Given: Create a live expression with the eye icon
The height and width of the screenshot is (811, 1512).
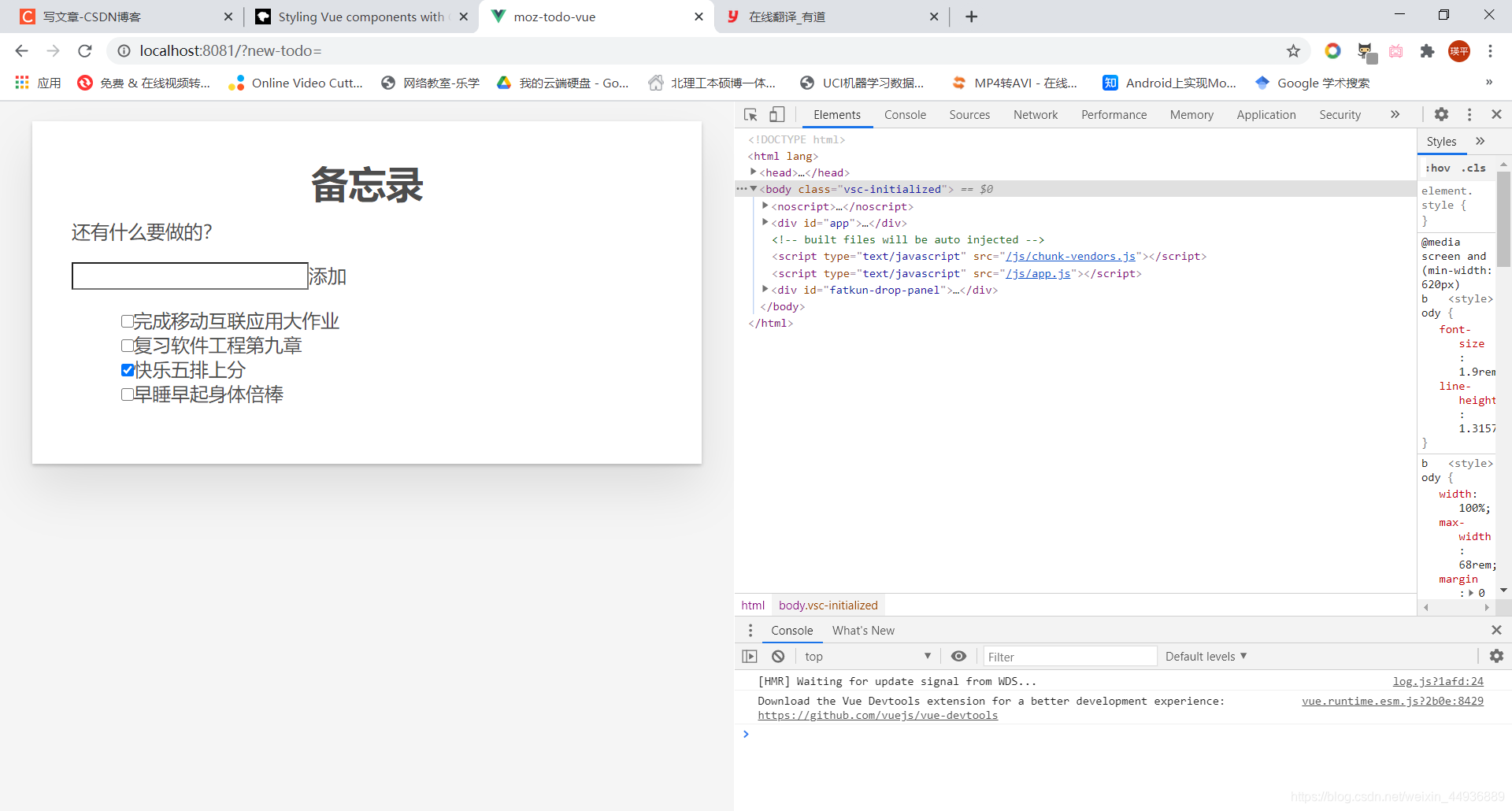Looking at the screenshot, I should (x=958, y=657).
